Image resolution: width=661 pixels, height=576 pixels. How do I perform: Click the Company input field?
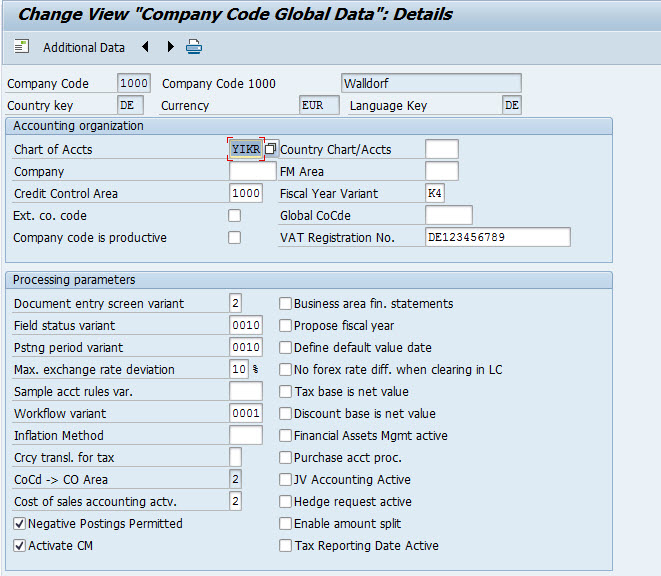click(x=253, y=171)
